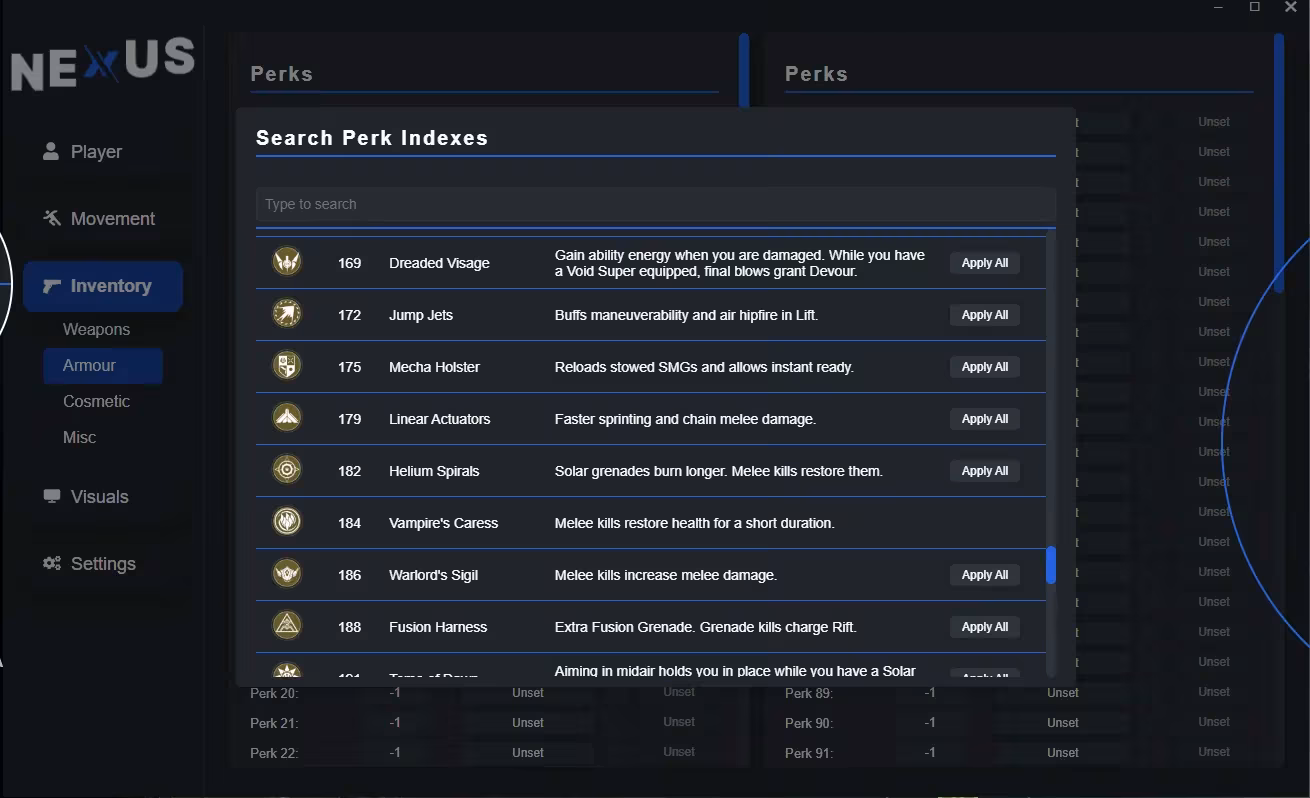
Task: Apply All for Warlord's Sigil
Action: tap(985, 575)
